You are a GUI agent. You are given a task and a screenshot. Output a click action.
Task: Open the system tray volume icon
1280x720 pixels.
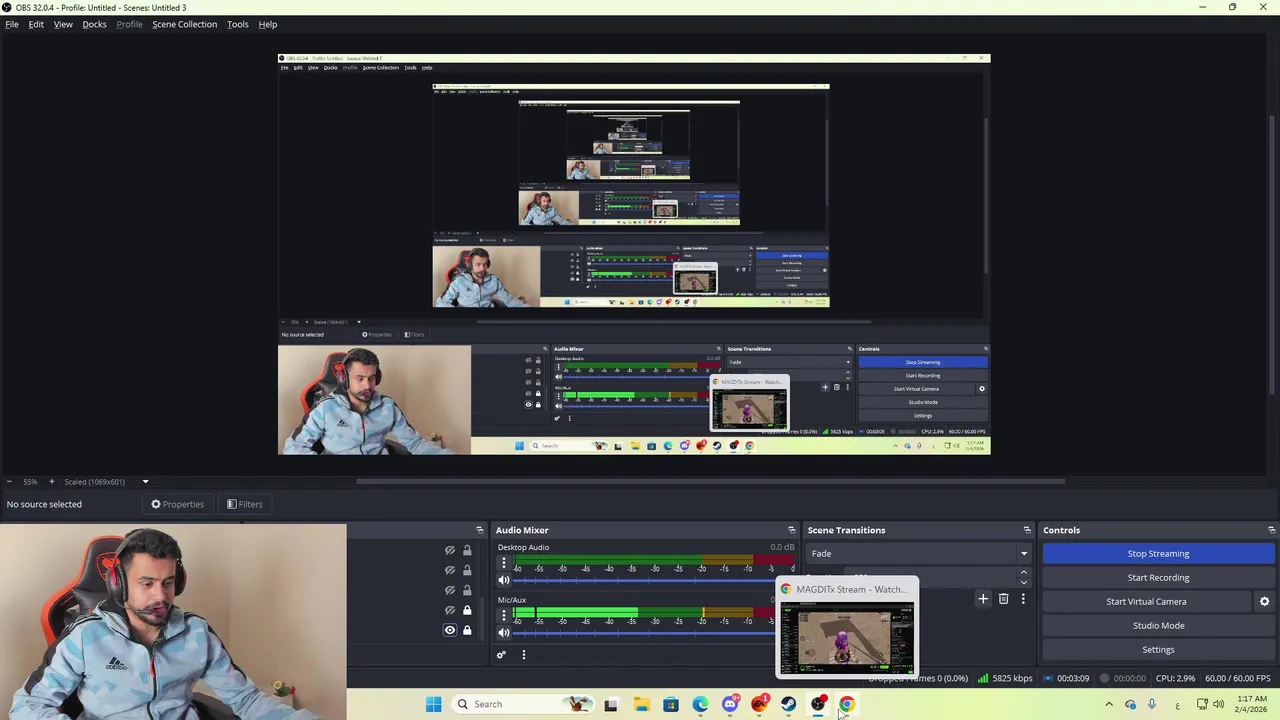click(x=1218, y=704)
